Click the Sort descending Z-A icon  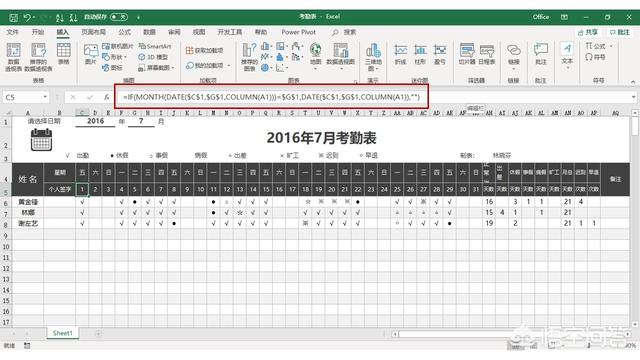(x=73, y=17)
